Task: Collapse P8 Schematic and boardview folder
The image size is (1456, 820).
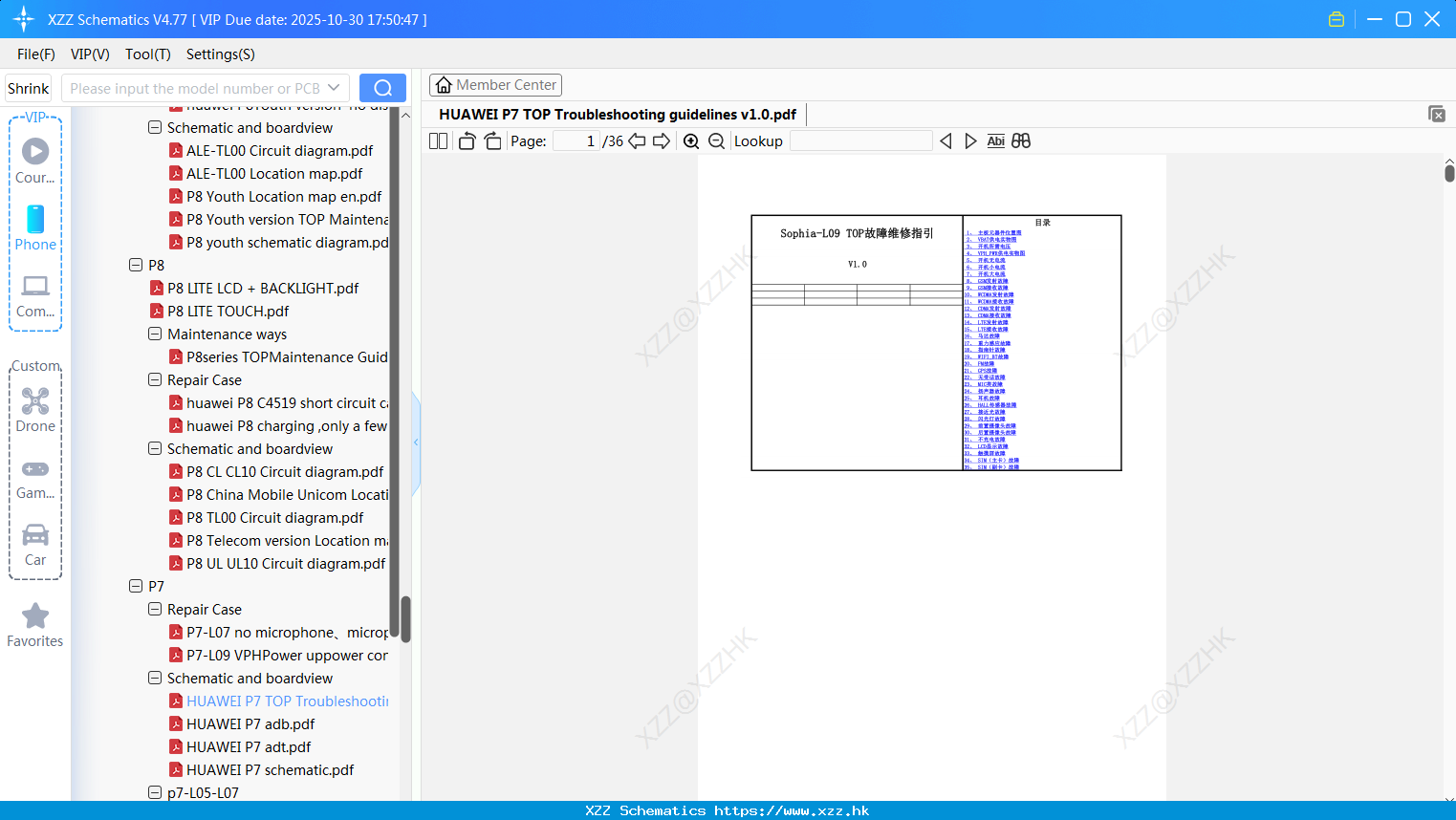Action: coord(155,448)
